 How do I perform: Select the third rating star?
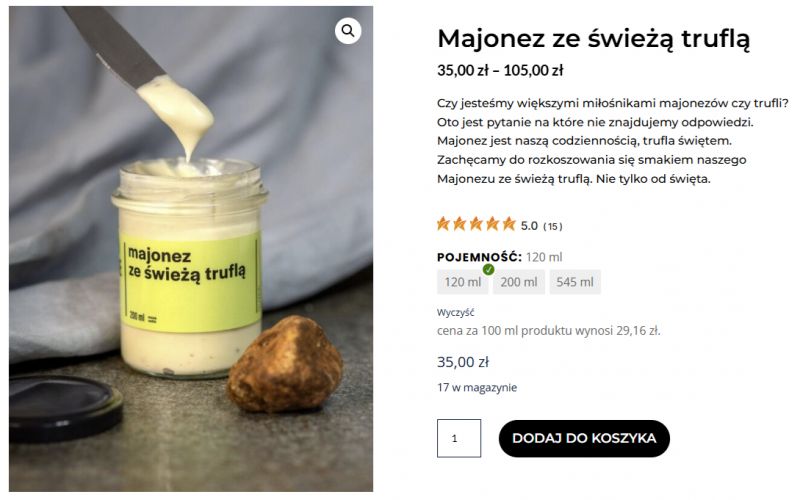[476, 224]
